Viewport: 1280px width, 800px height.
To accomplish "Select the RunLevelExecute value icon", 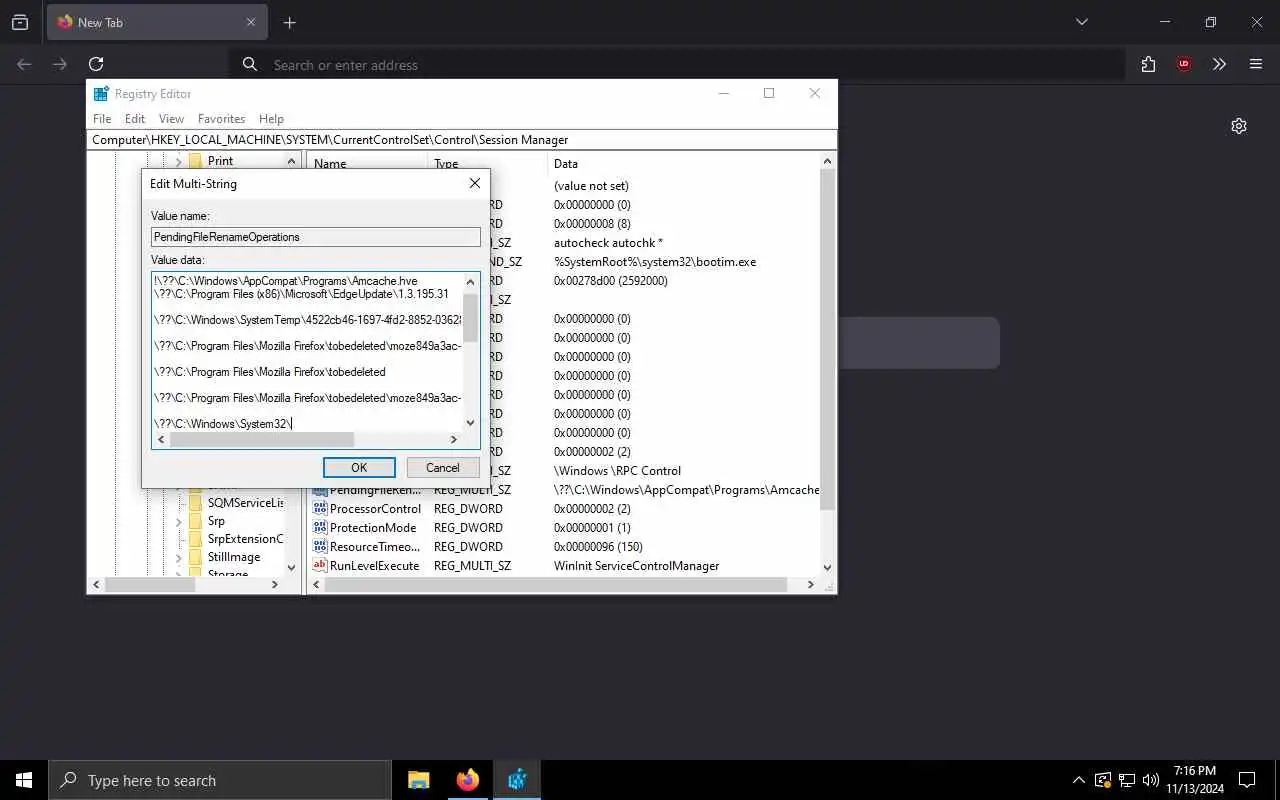I will [x=320, y=566].
